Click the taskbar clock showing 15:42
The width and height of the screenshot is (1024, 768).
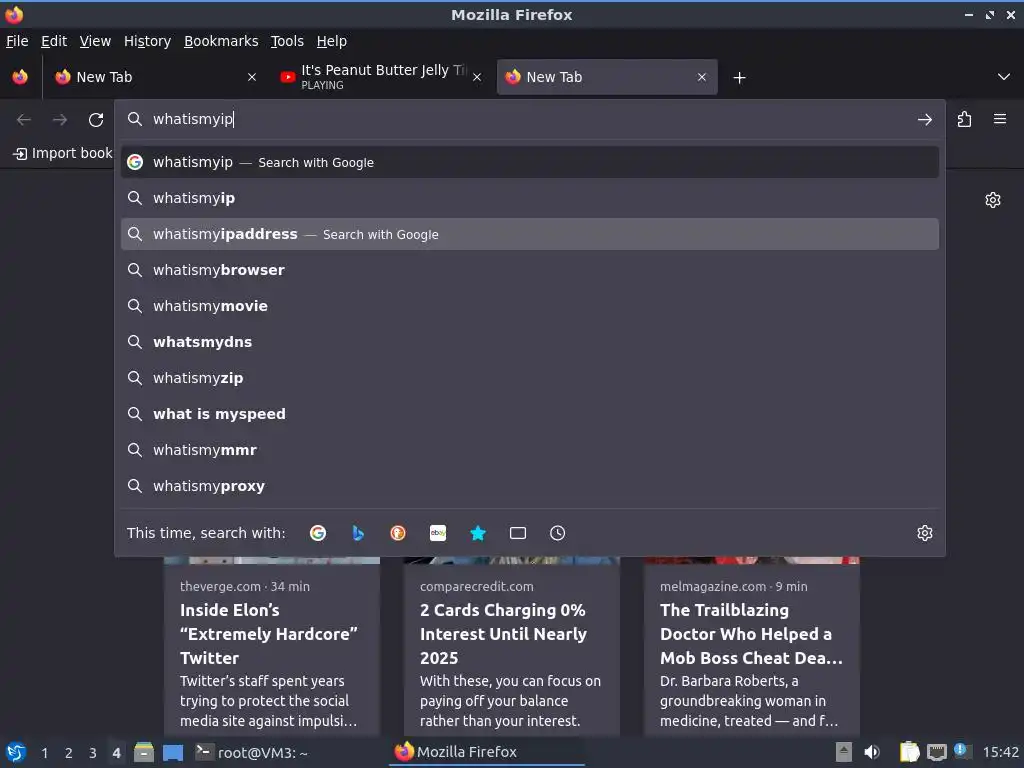(1000, 752)
